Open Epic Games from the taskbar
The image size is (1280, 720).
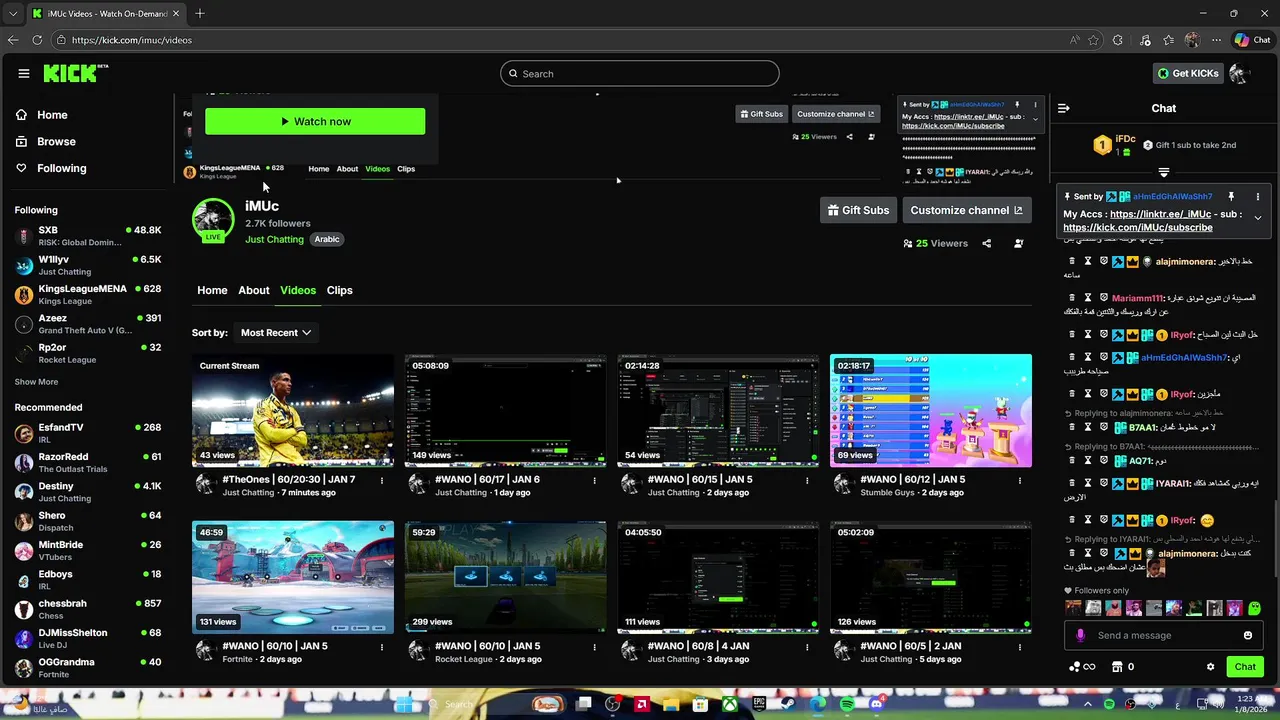click(759, 704)
